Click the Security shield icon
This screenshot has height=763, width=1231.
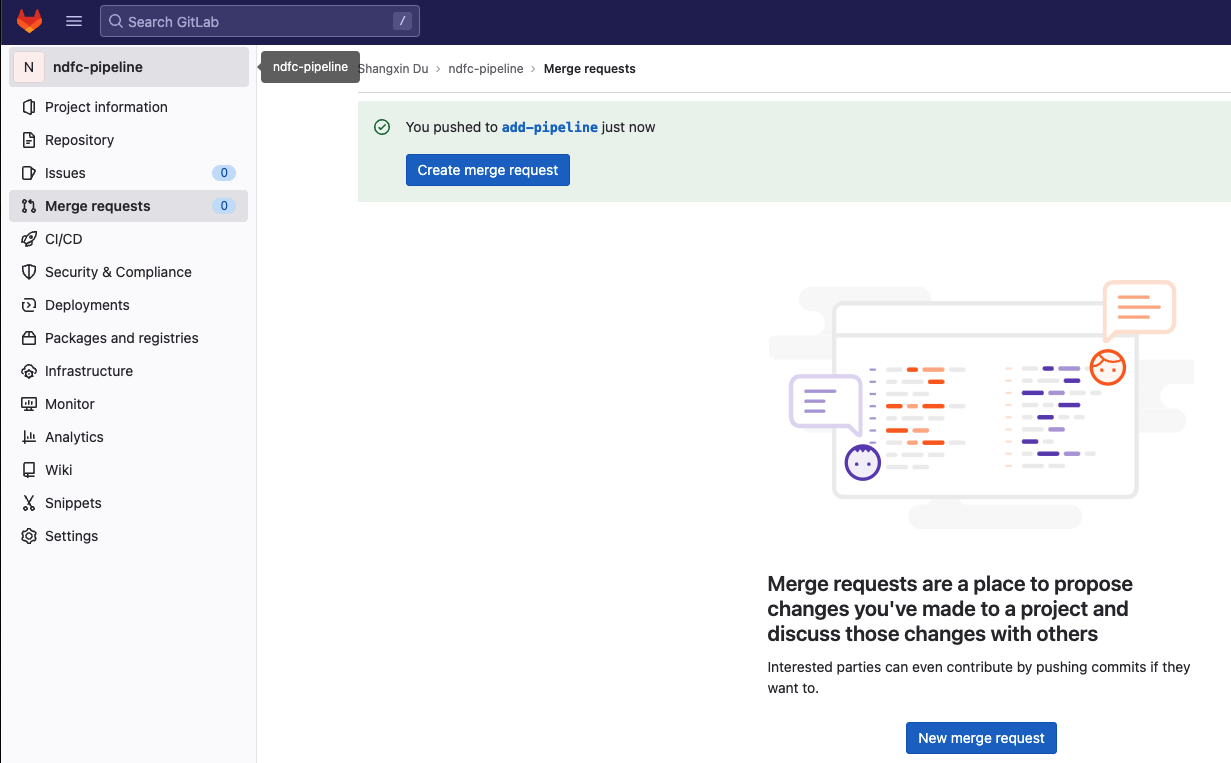tap(28, 272)
